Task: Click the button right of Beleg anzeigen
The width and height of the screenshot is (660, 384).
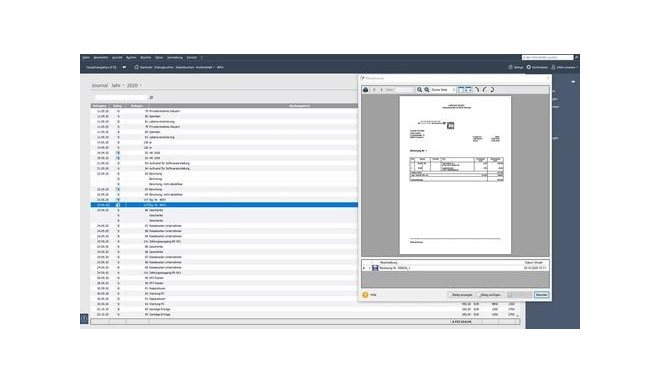Action: click(x=490, y=295)
